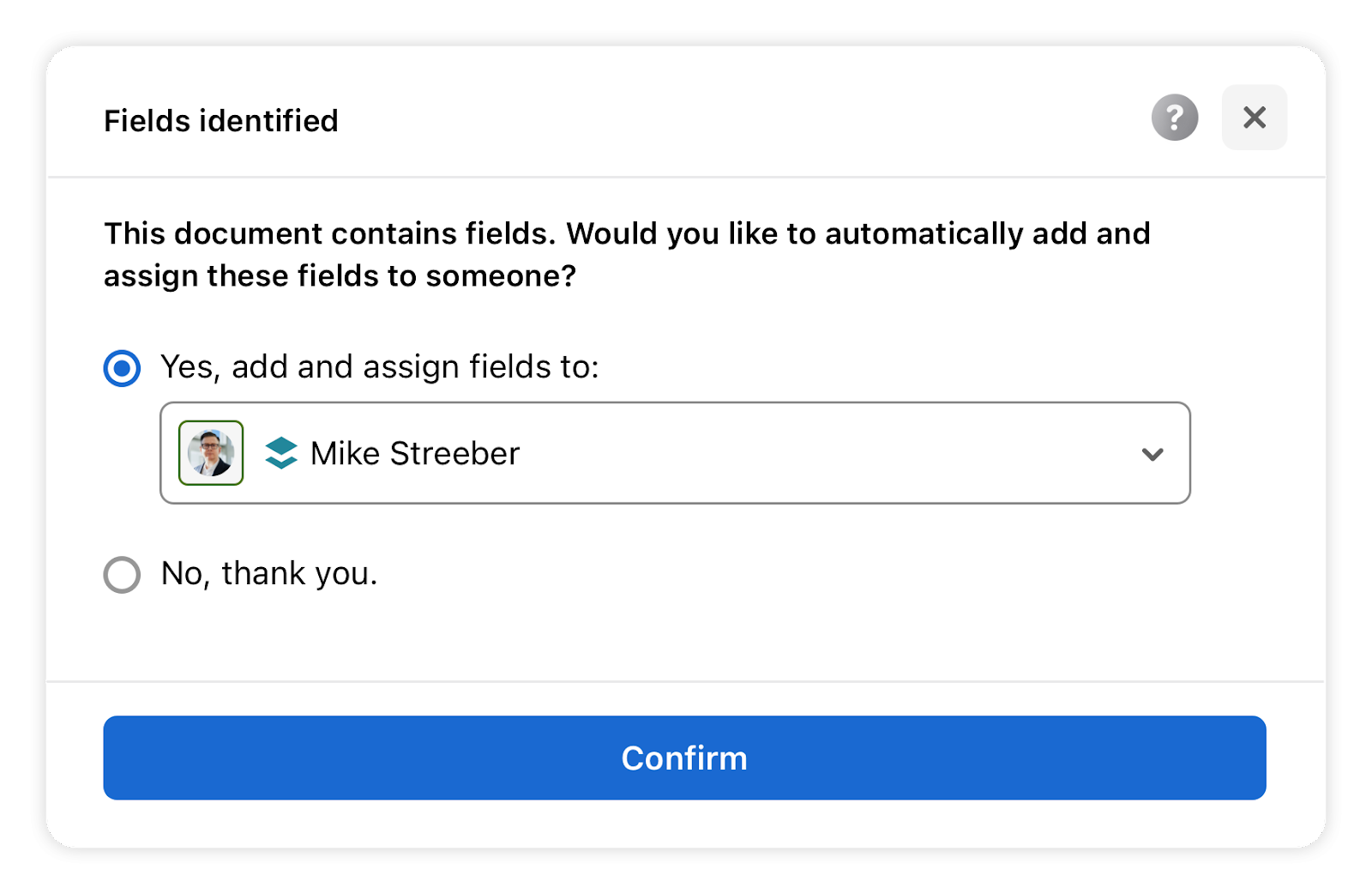This screenshot has width=1372, height=894.
Task: Select the 'Yes, add and assign fields' radio button
Action: 122,368
